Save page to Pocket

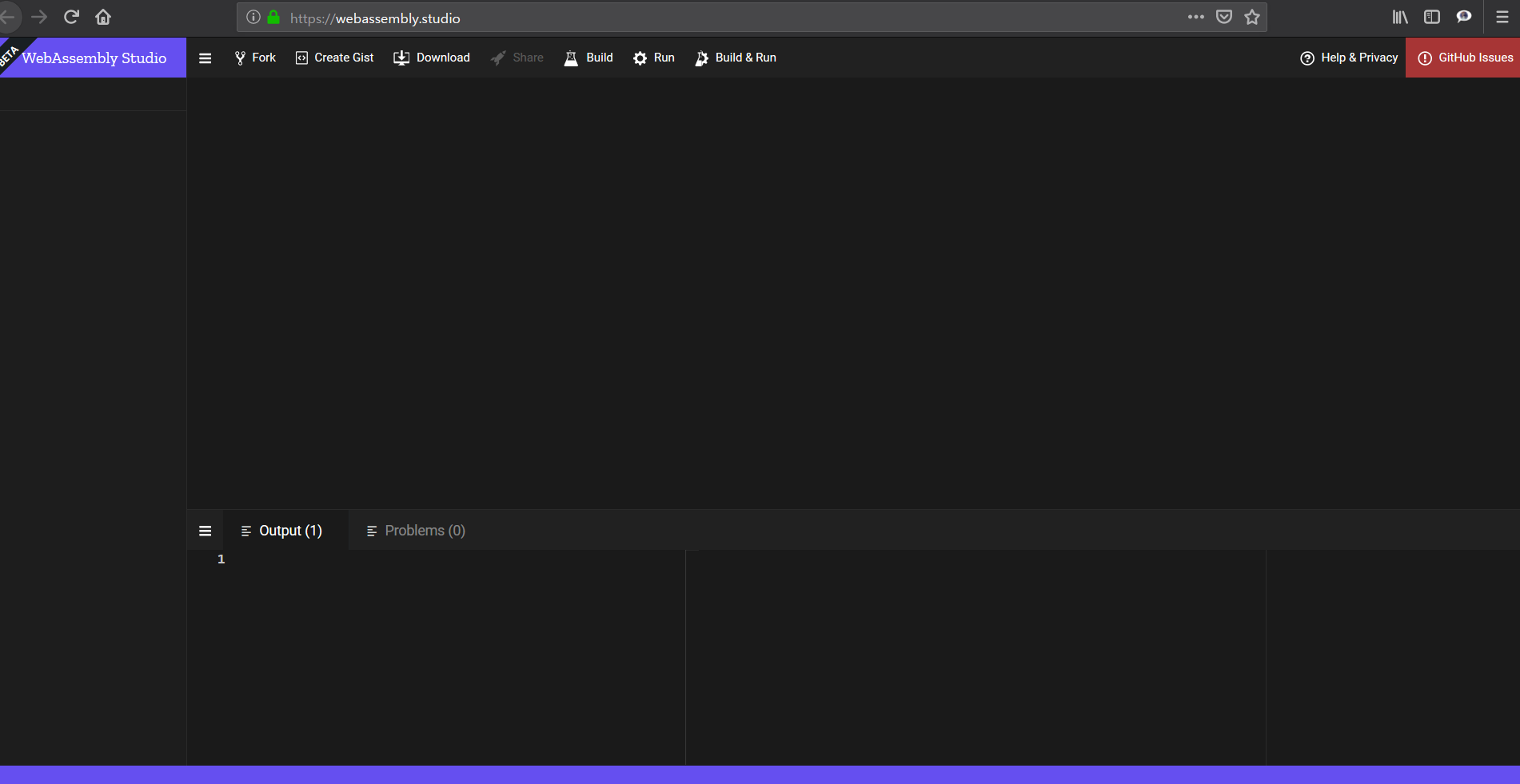pos(1224,17)
